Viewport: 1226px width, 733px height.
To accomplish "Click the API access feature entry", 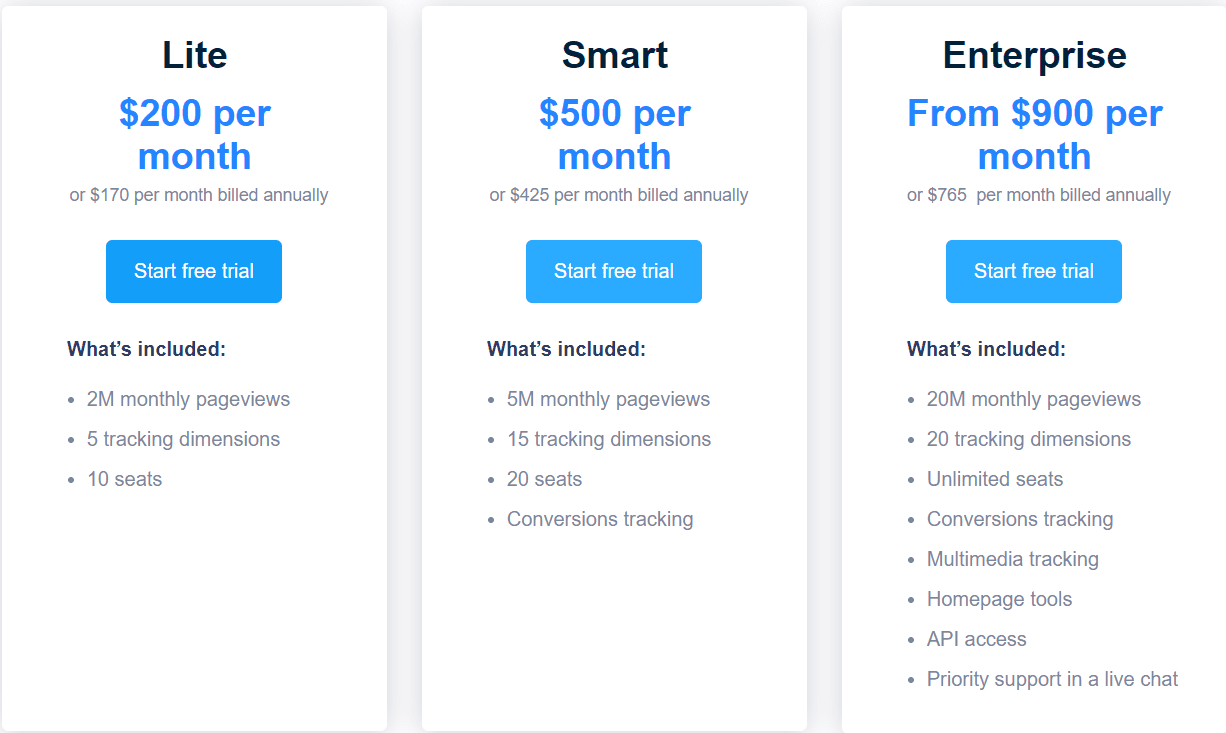I will [x=977, y=639].
